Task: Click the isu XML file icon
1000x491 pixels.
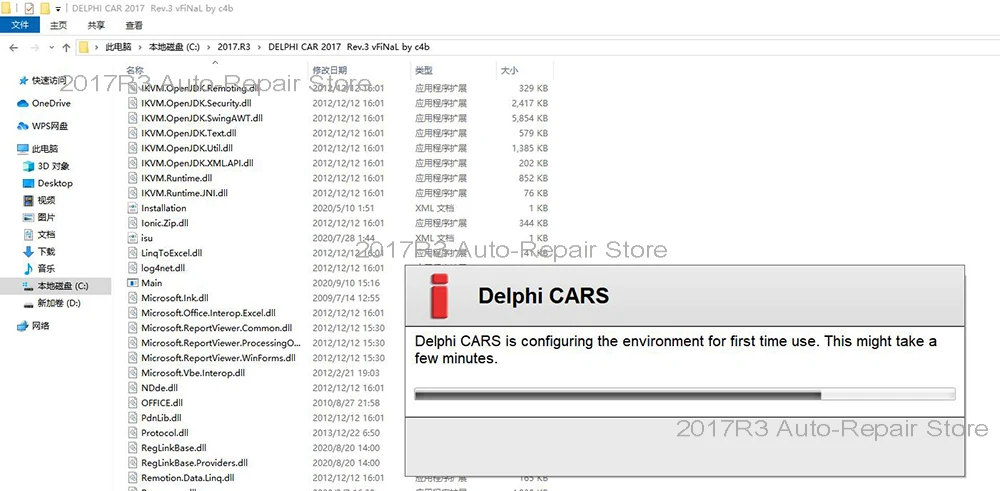Action: click(x=133, y=238)
